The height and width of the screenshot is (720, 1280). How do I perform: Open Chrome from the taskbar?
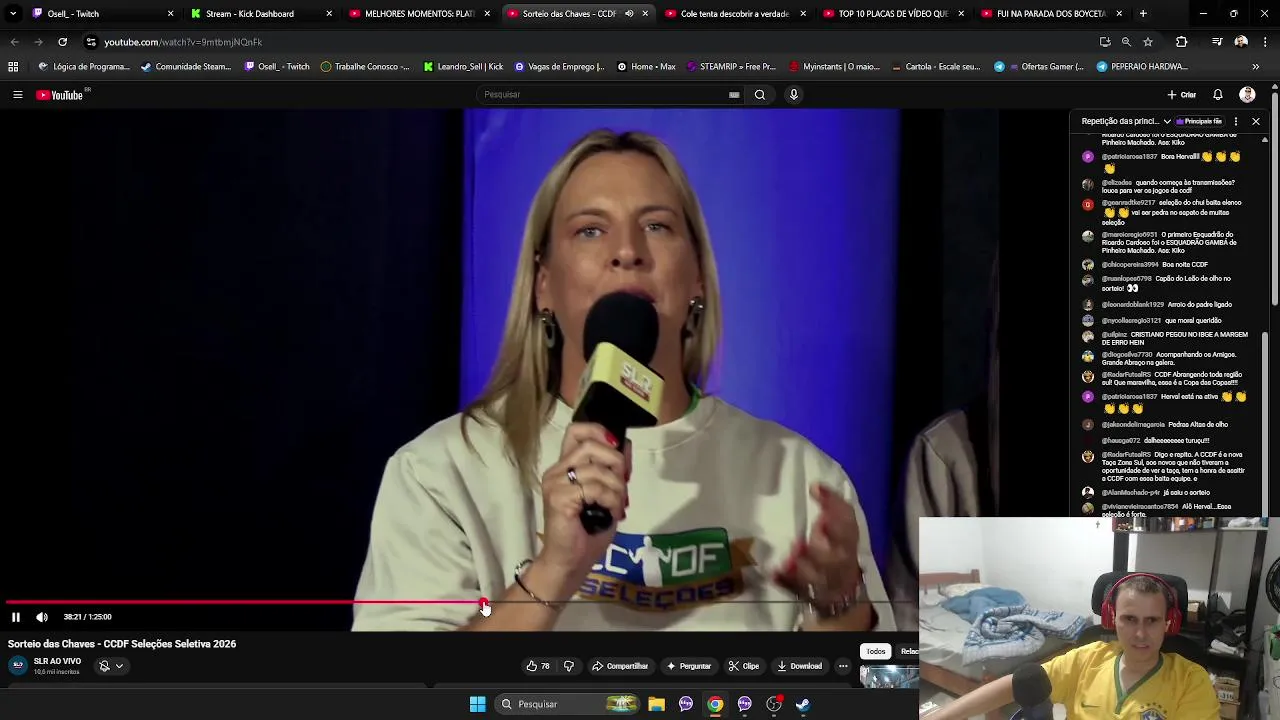pos(715,704)
